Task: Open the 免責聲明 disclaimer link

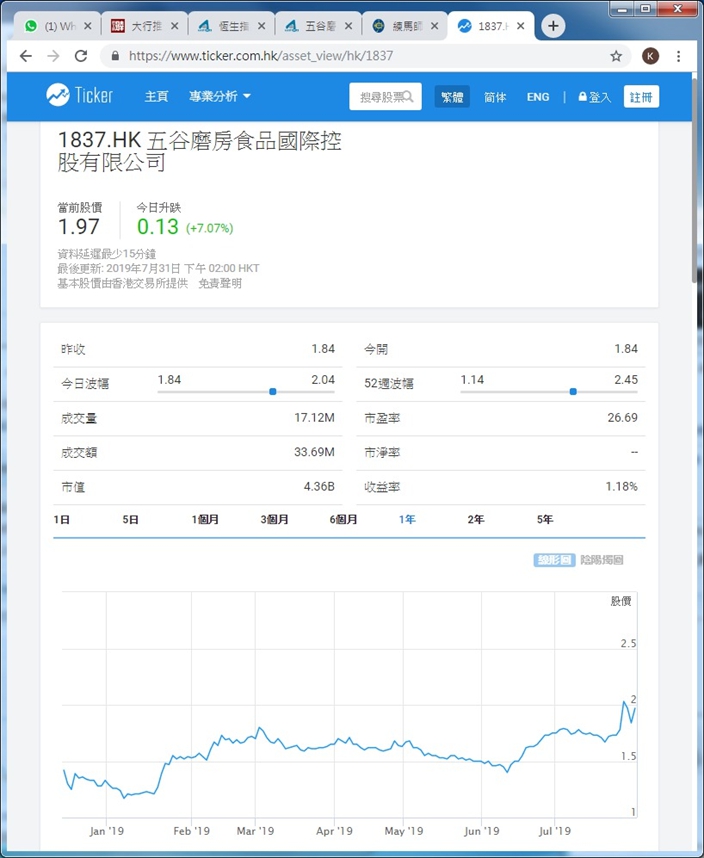Action: point(220,283)
